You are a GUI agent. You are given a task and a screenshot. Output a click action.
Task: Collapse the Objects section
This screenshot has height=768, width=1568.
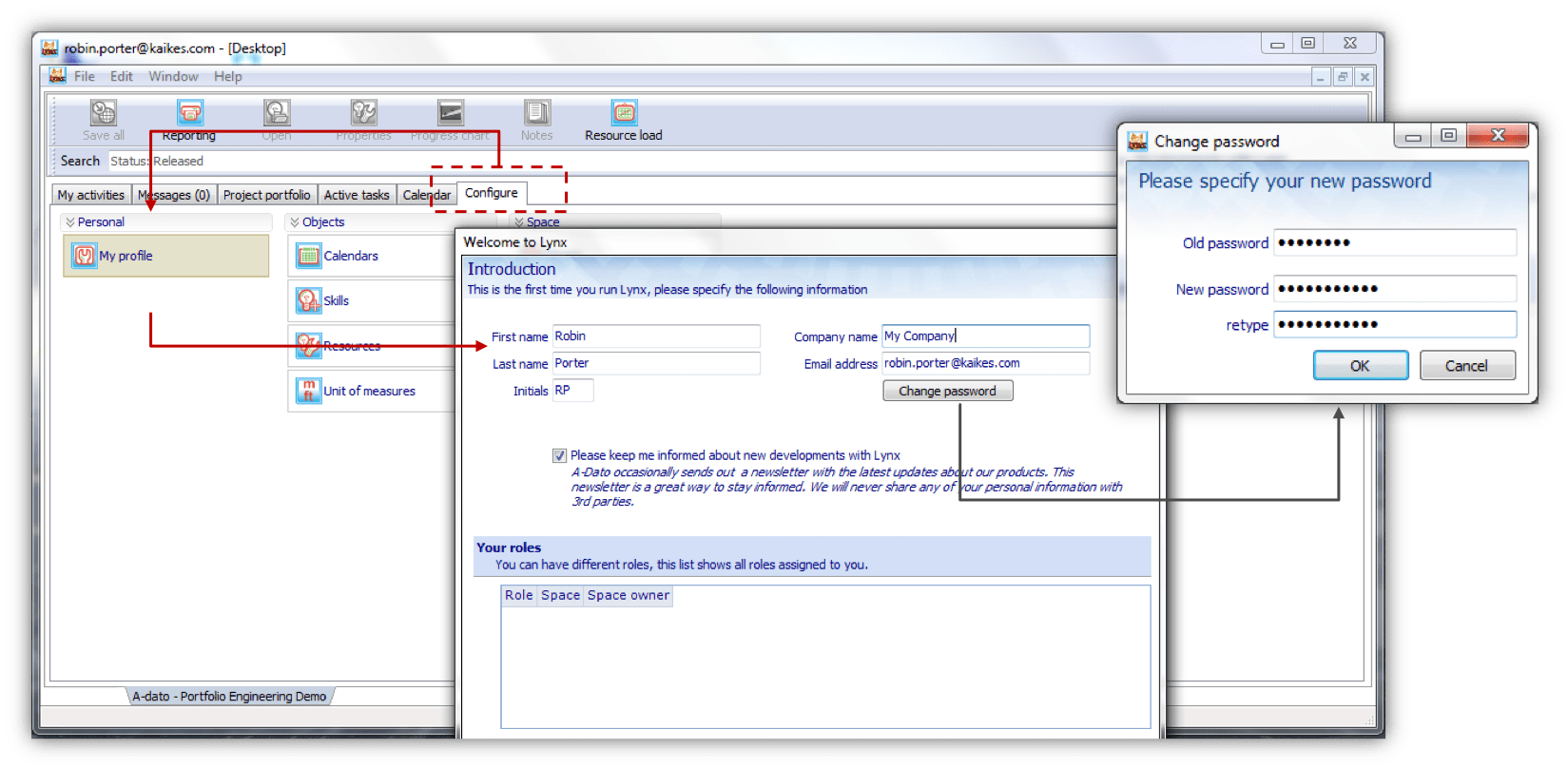[295, 222]
